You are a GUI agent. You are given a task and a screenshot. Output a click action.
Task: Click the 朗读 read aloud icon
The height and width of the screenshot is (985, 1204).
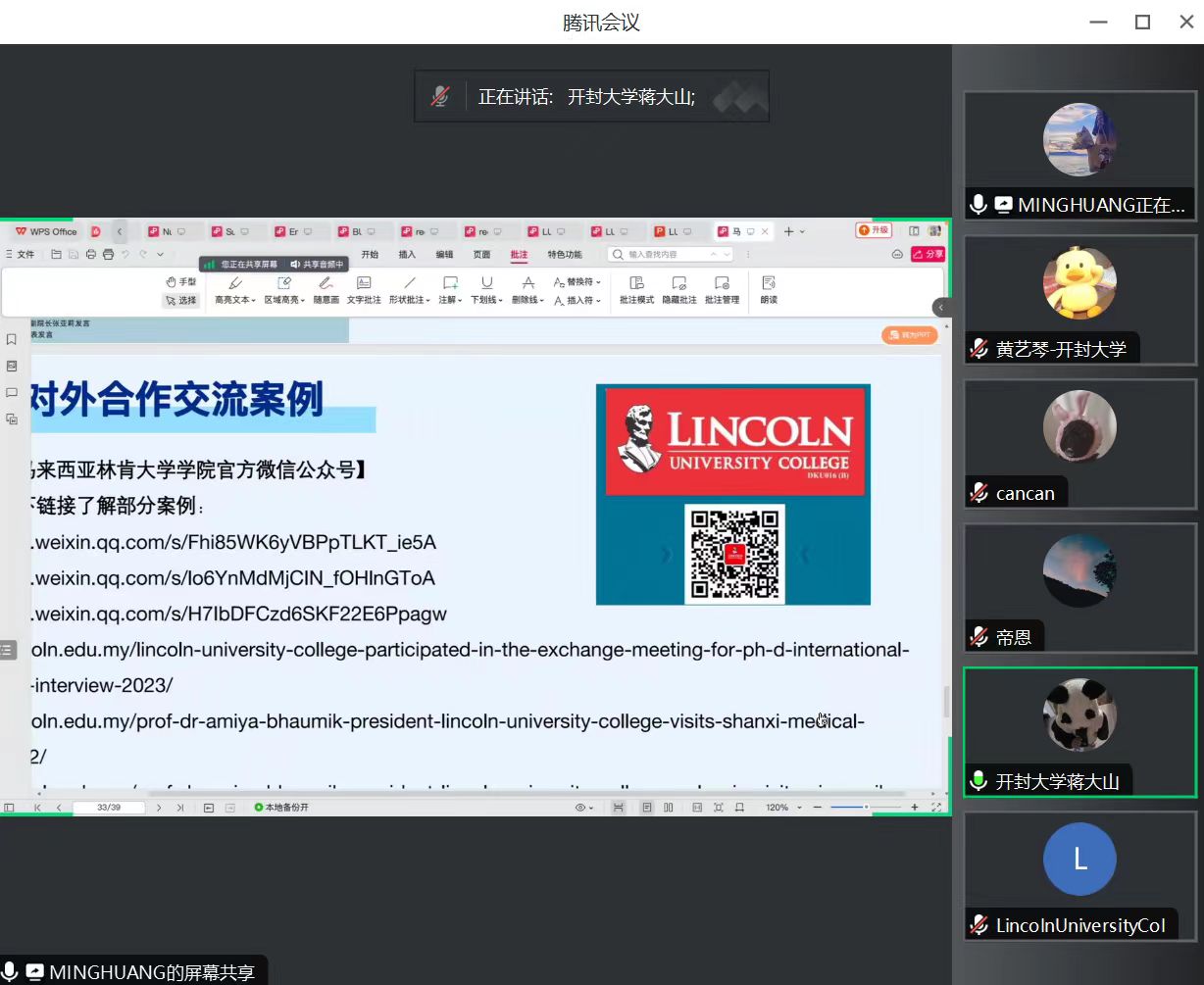coord(769,290)
